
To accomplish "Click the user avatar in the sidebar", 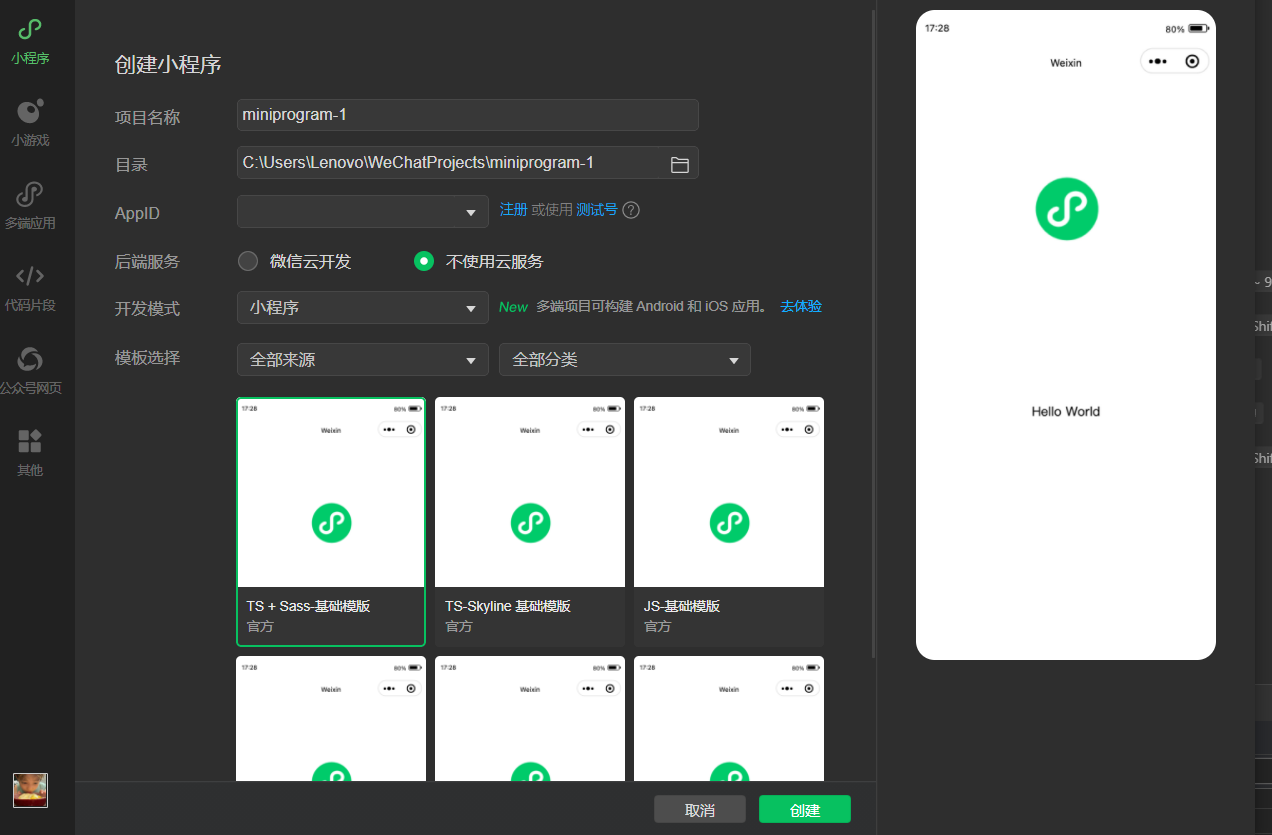I will 30,790.
